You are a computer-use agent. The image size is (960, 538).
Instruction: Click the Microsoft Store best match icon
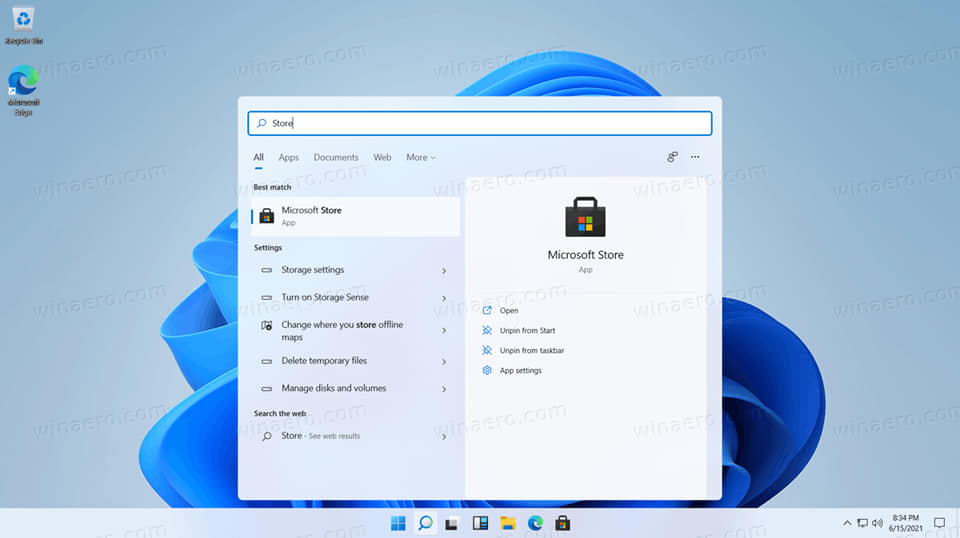[266, 216]
